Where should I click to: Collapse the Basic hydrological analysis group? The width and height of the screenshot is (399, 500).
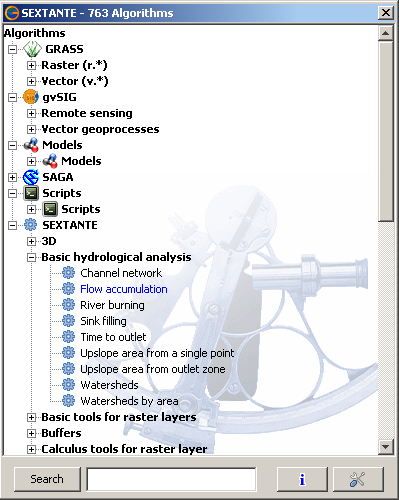point(31,257)
